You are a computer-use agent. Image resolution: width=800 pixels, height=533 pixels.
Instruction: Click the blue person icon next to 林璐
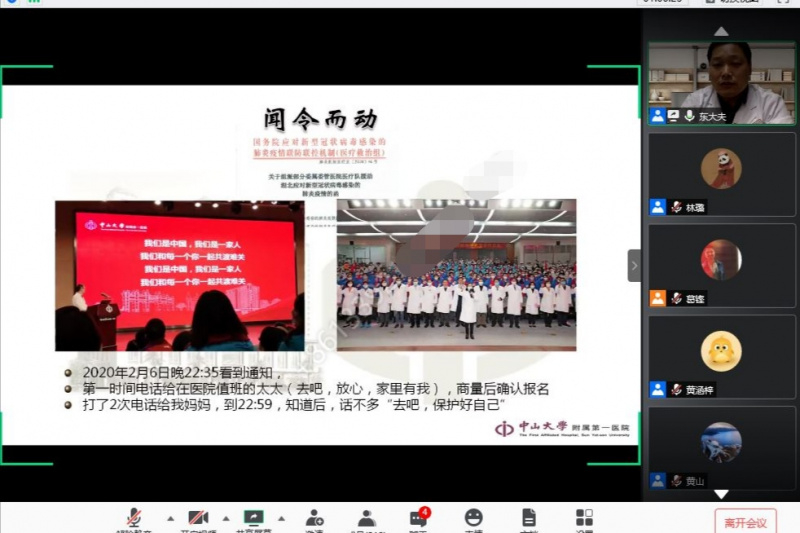click(x=658, y=207)
